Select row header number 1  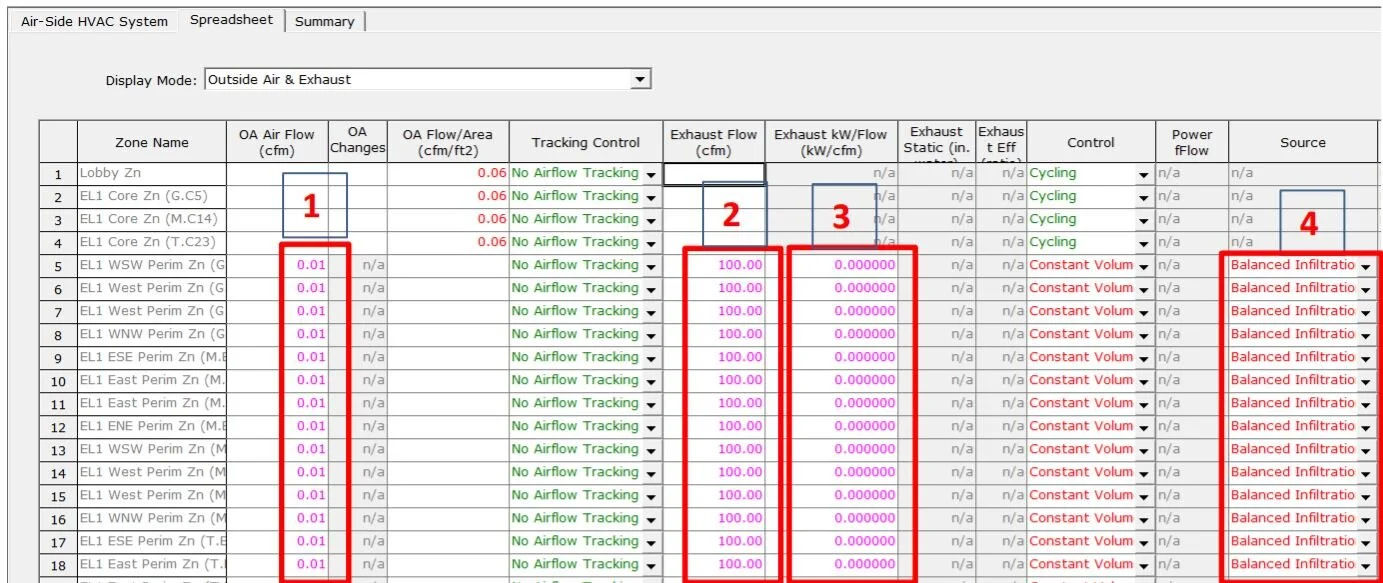(58, 174)
